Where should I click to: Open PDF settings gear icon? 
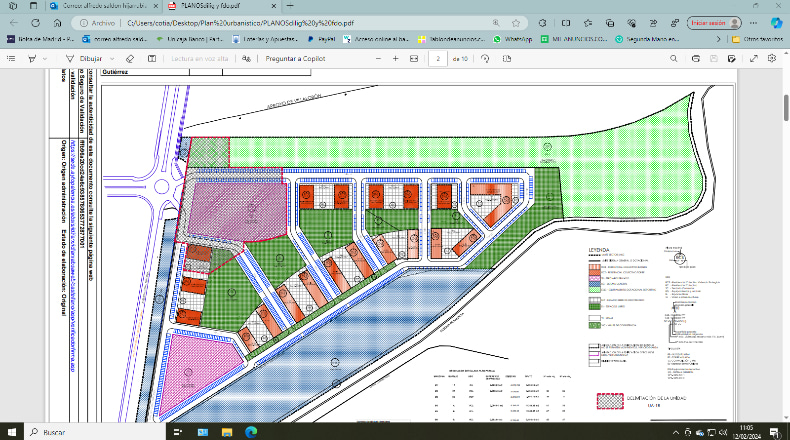[772, 58]
